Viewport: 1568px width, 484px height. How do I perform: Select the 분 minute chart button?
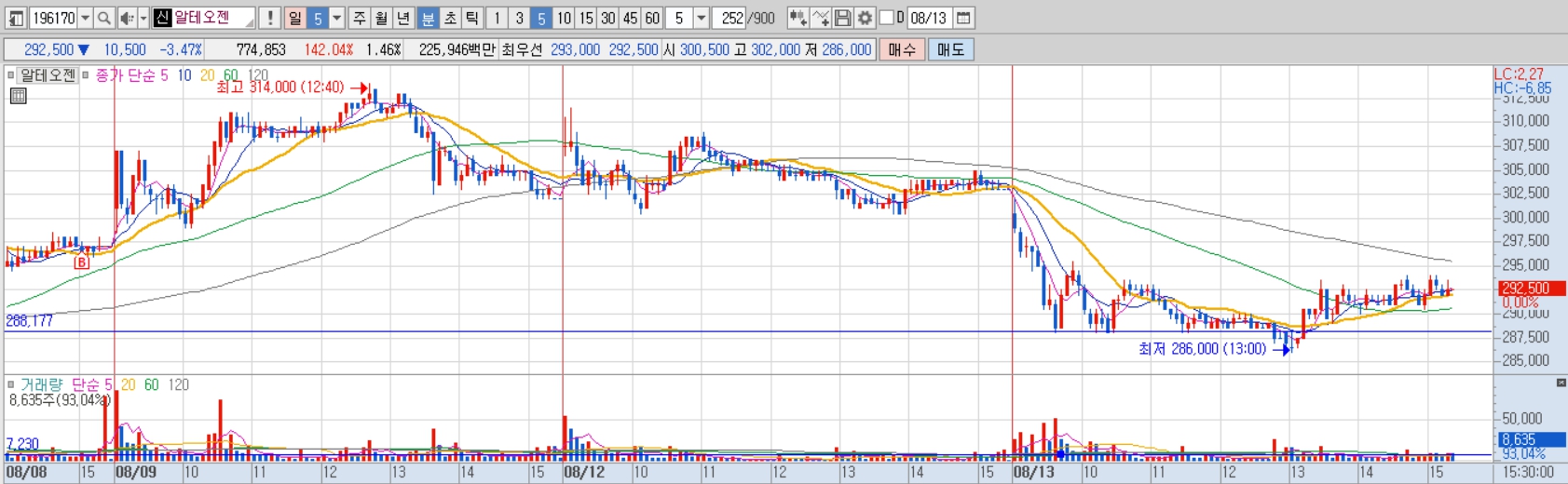[x=428, y=18]
